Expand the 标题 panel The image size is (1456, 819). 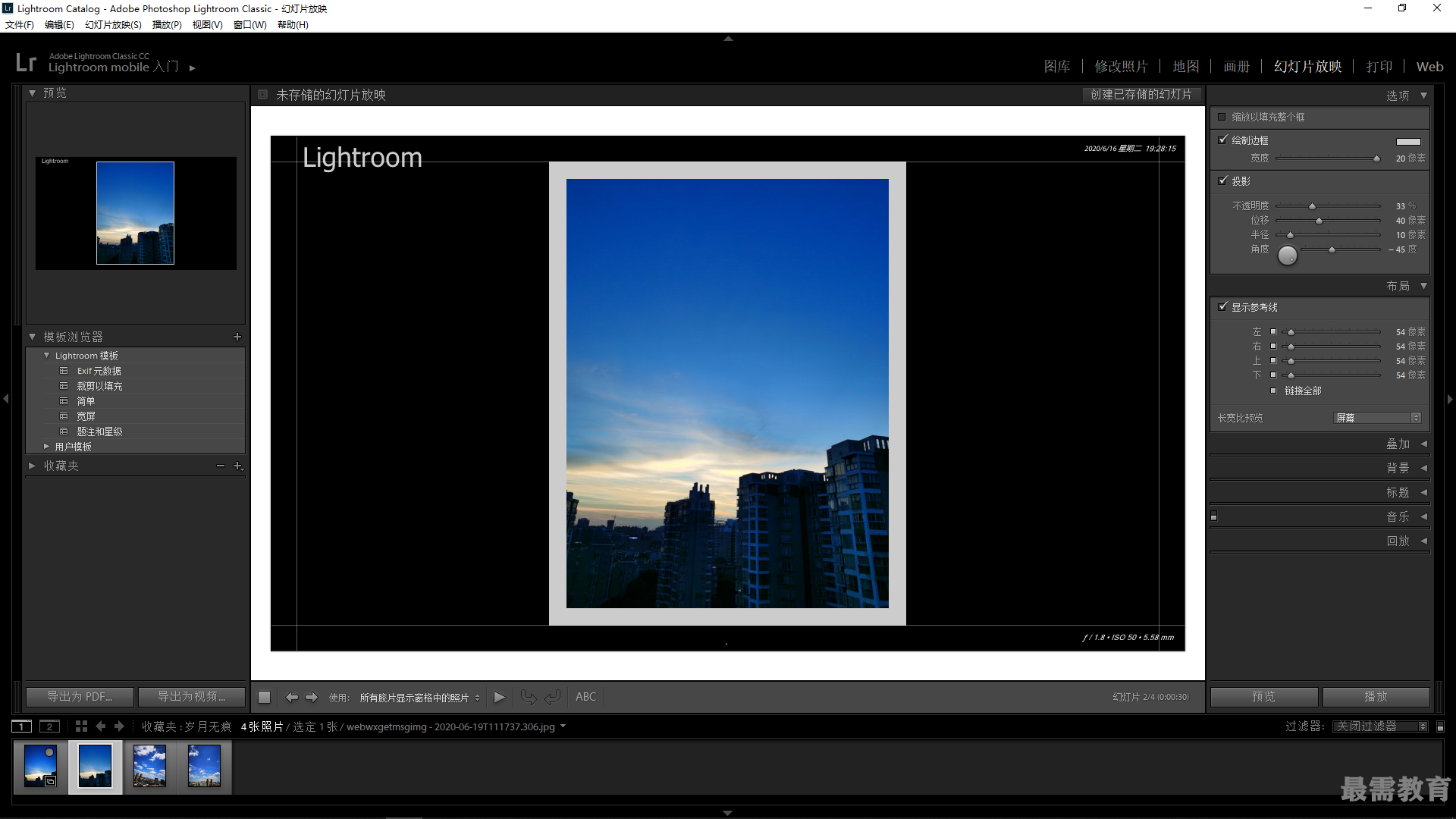[1423, 492]
